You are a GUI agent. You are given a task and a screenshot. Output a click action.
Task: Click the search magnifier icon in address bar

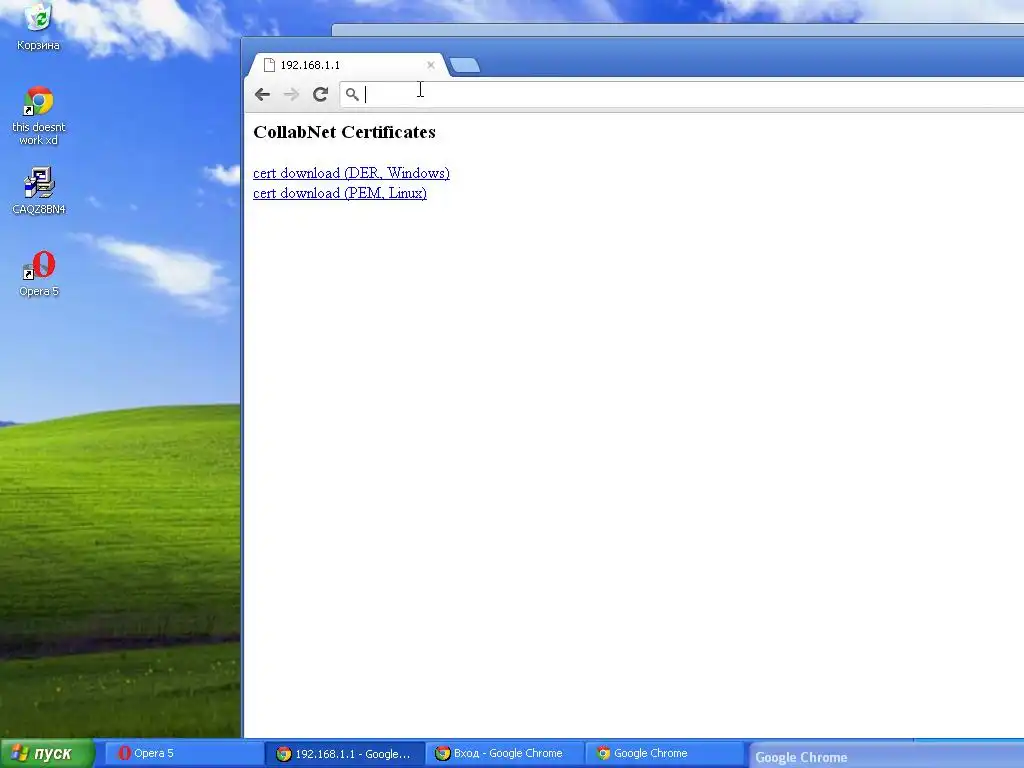click(x=352, y=95)
